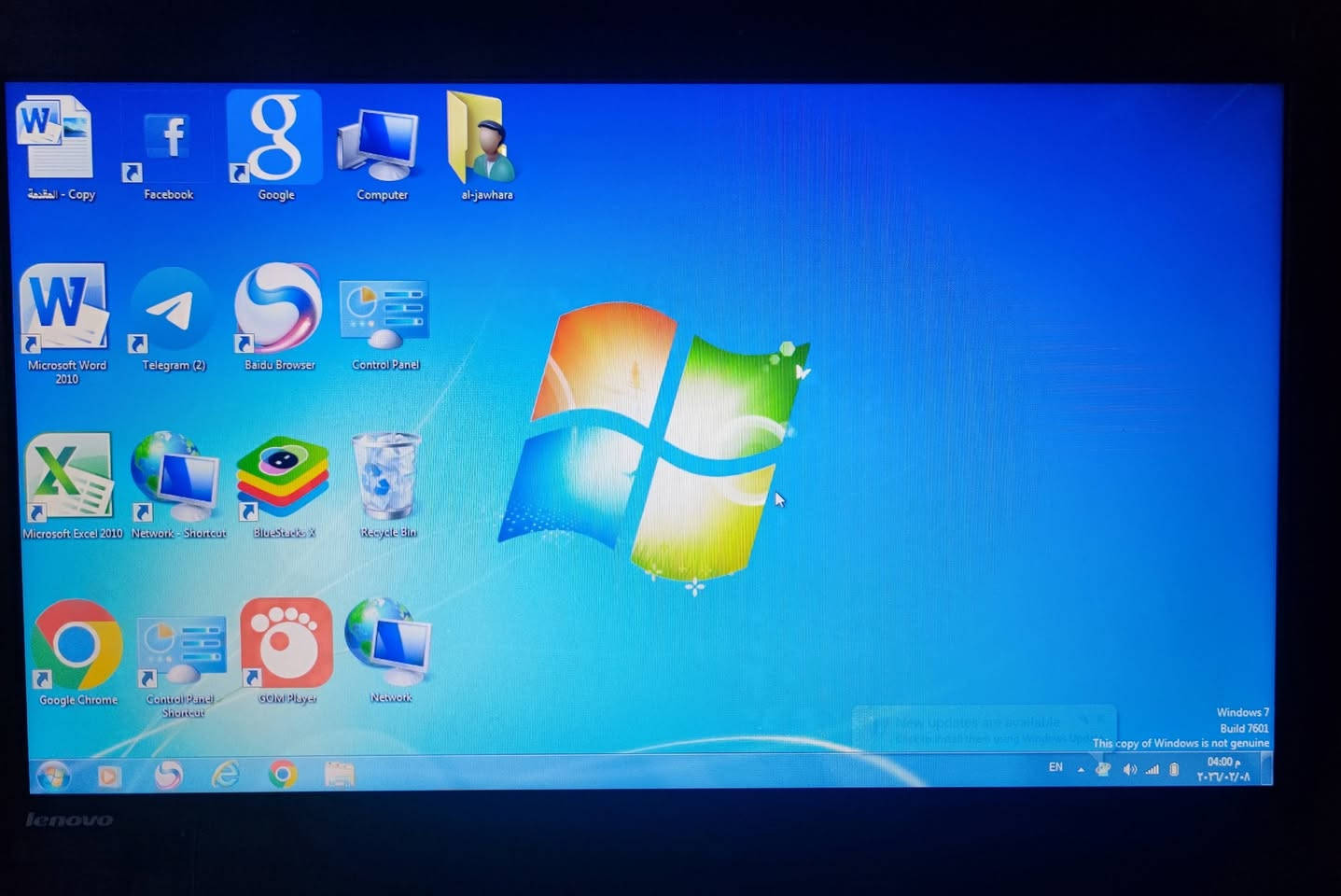Click the Chrome icon pinned to taskbar
The height and width of the screenshot is (896, 1341).
[x=283, y=775]
